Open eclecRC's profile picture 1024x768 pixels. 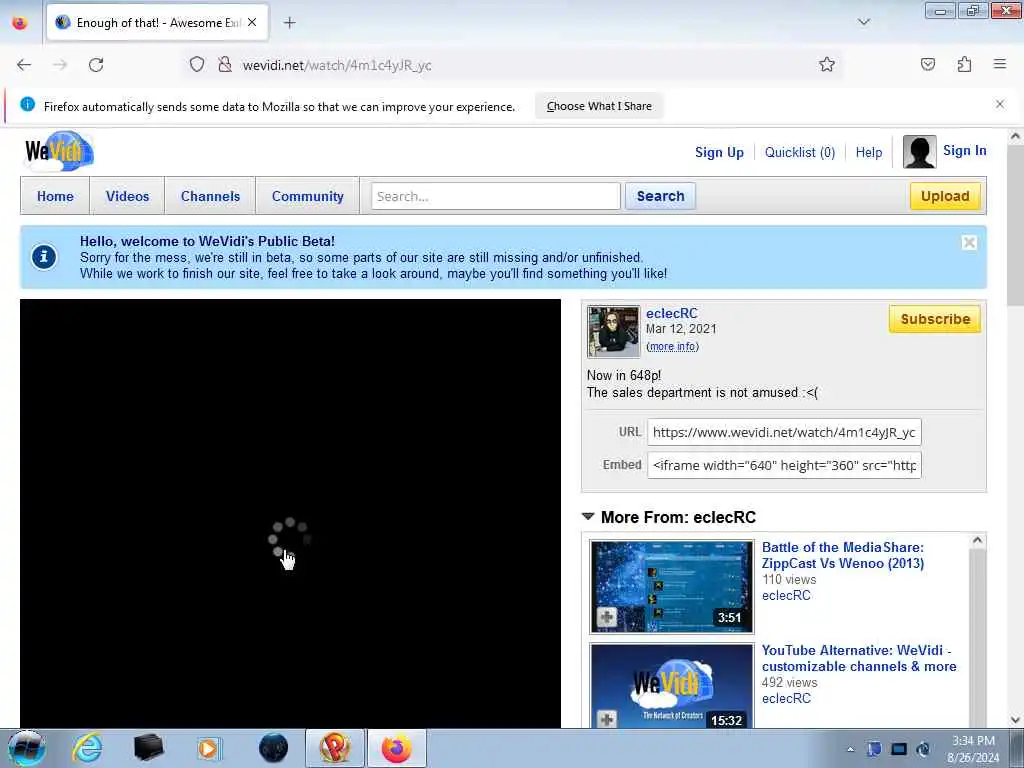click(x=613, y=332)
